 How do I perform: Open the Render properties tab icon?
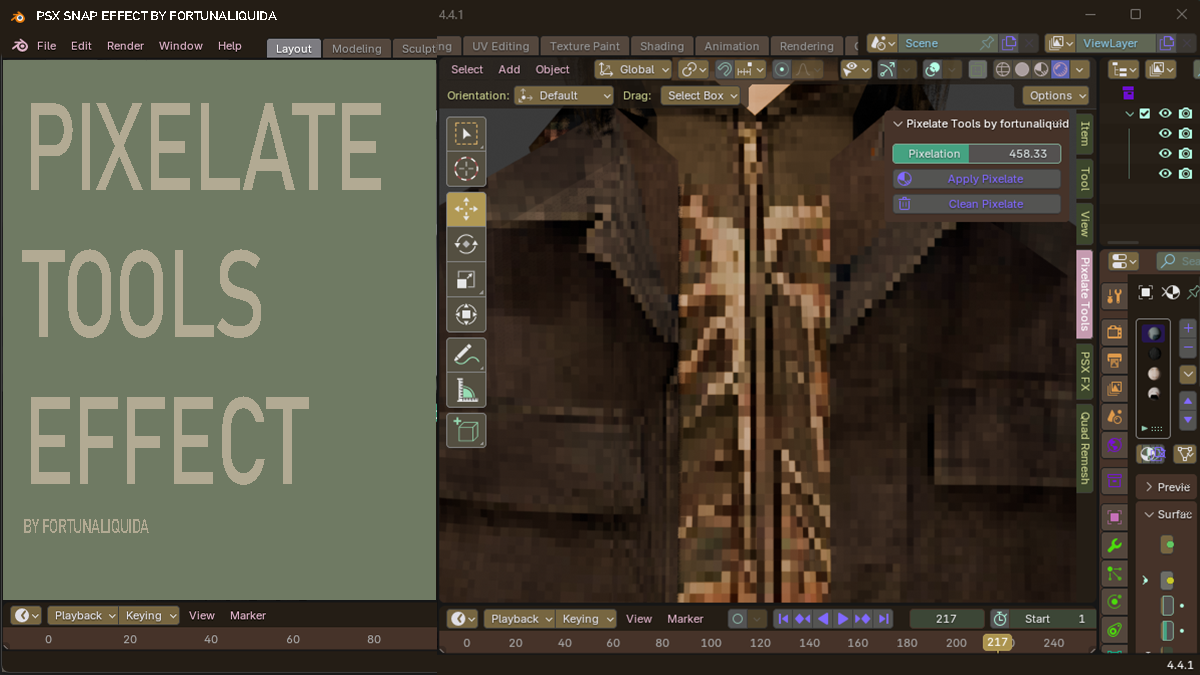1114,332
